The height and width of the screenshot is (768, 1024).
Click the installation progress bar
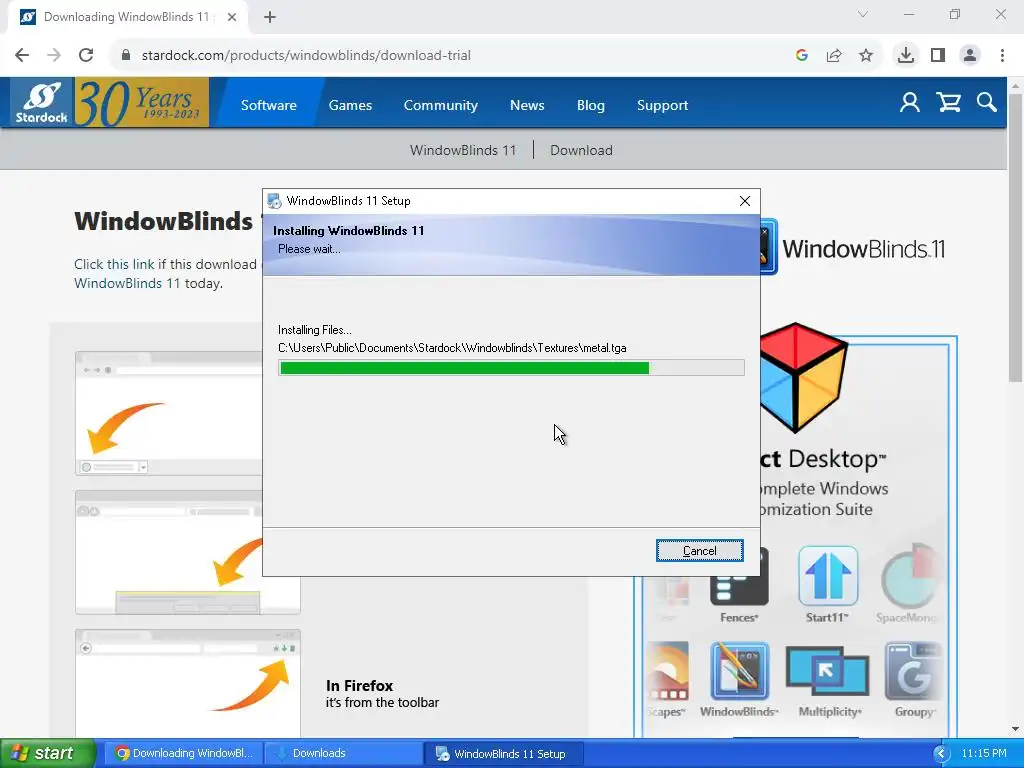511,368
